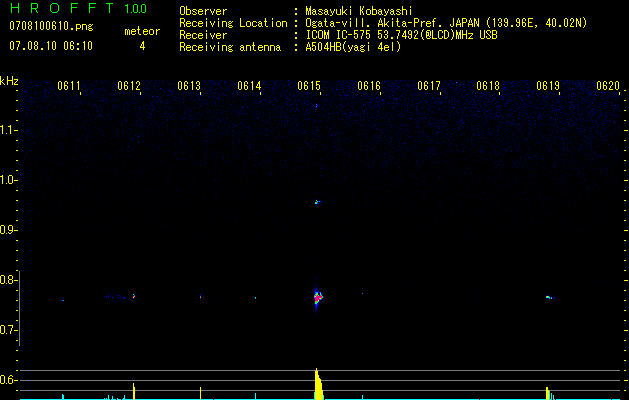Click the 0619 time marker
This screenshot has height=400, width=629.
coord(548,86)
